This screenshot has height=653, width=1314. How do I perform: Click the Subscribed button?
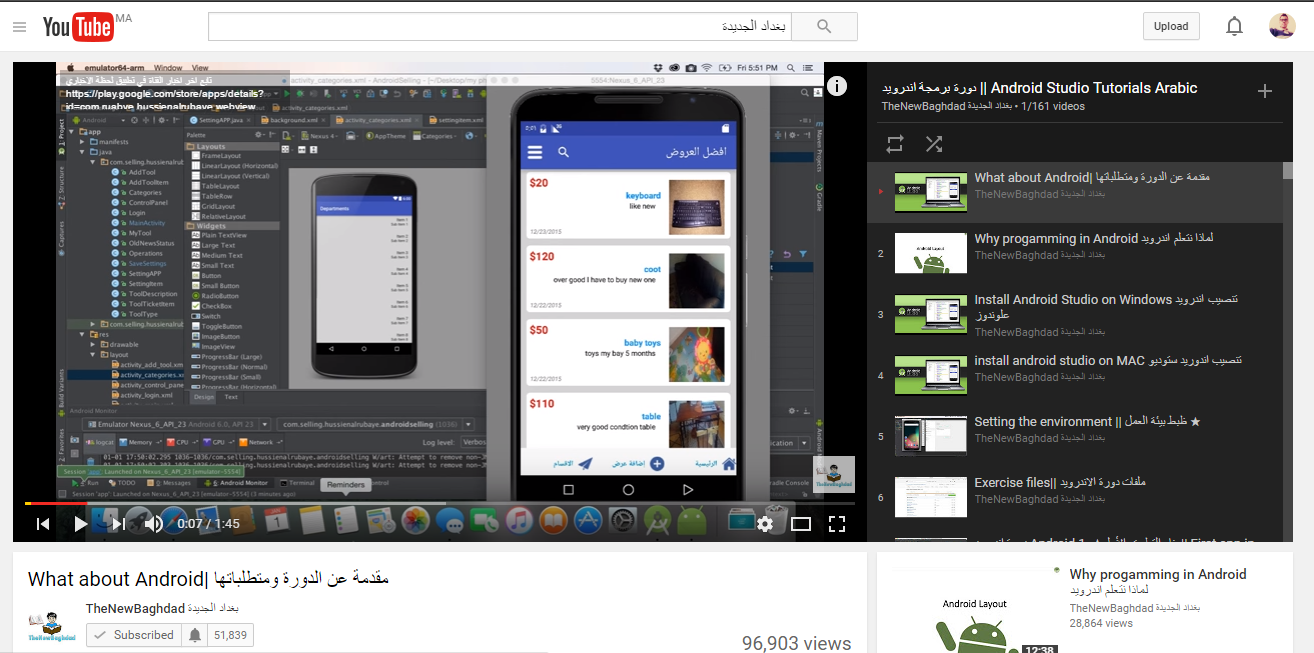(133, 635)
